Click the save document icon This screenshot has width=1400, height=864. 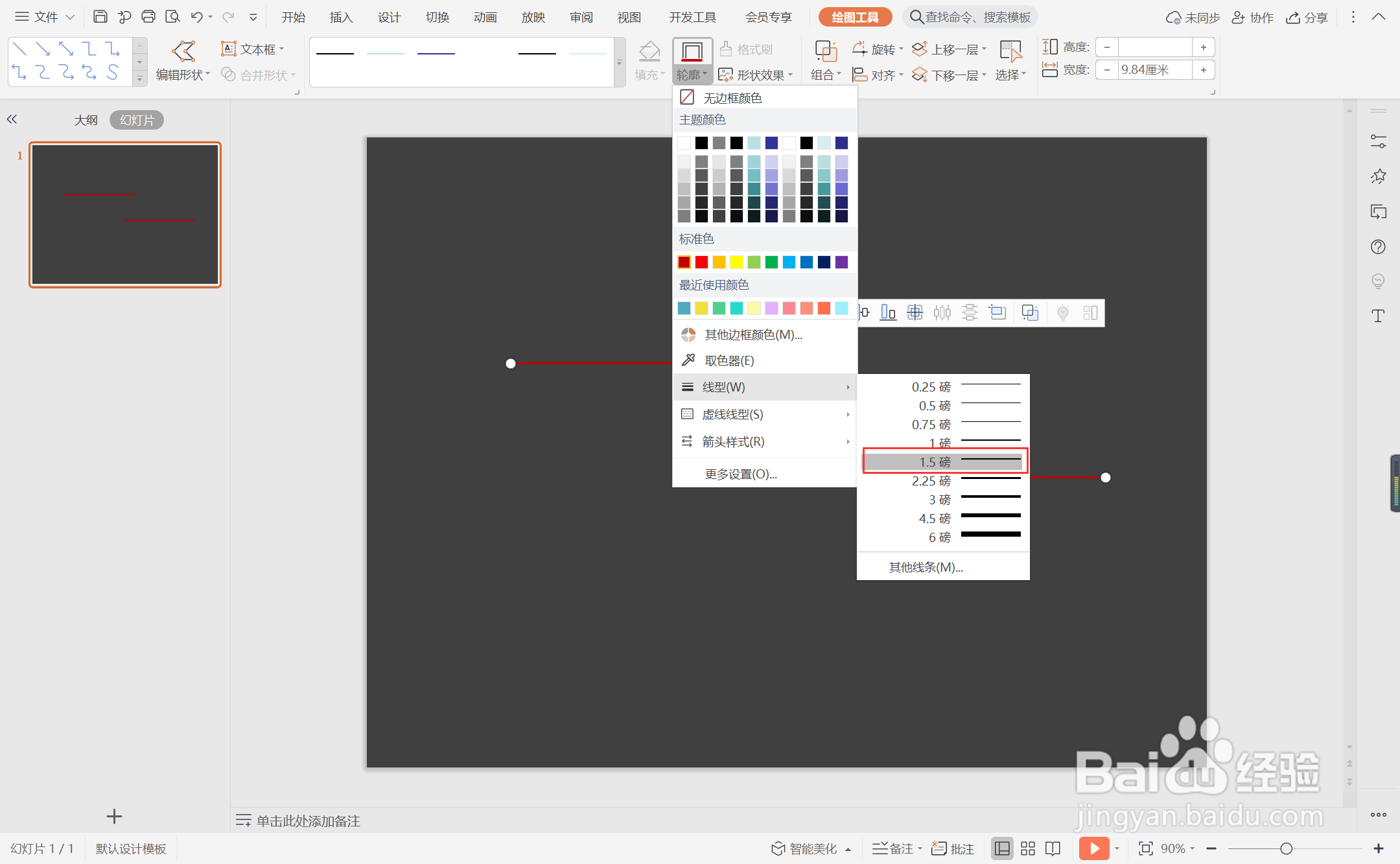coord(100,17)
